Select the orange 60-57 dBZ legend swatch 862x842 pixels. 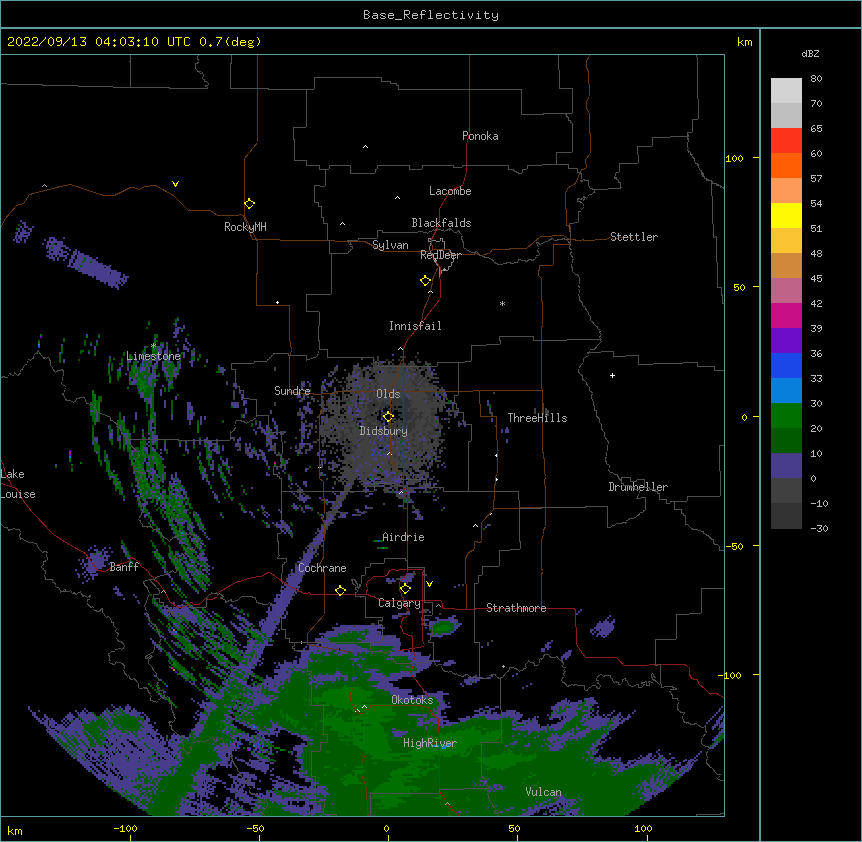(x=786, y=165)
